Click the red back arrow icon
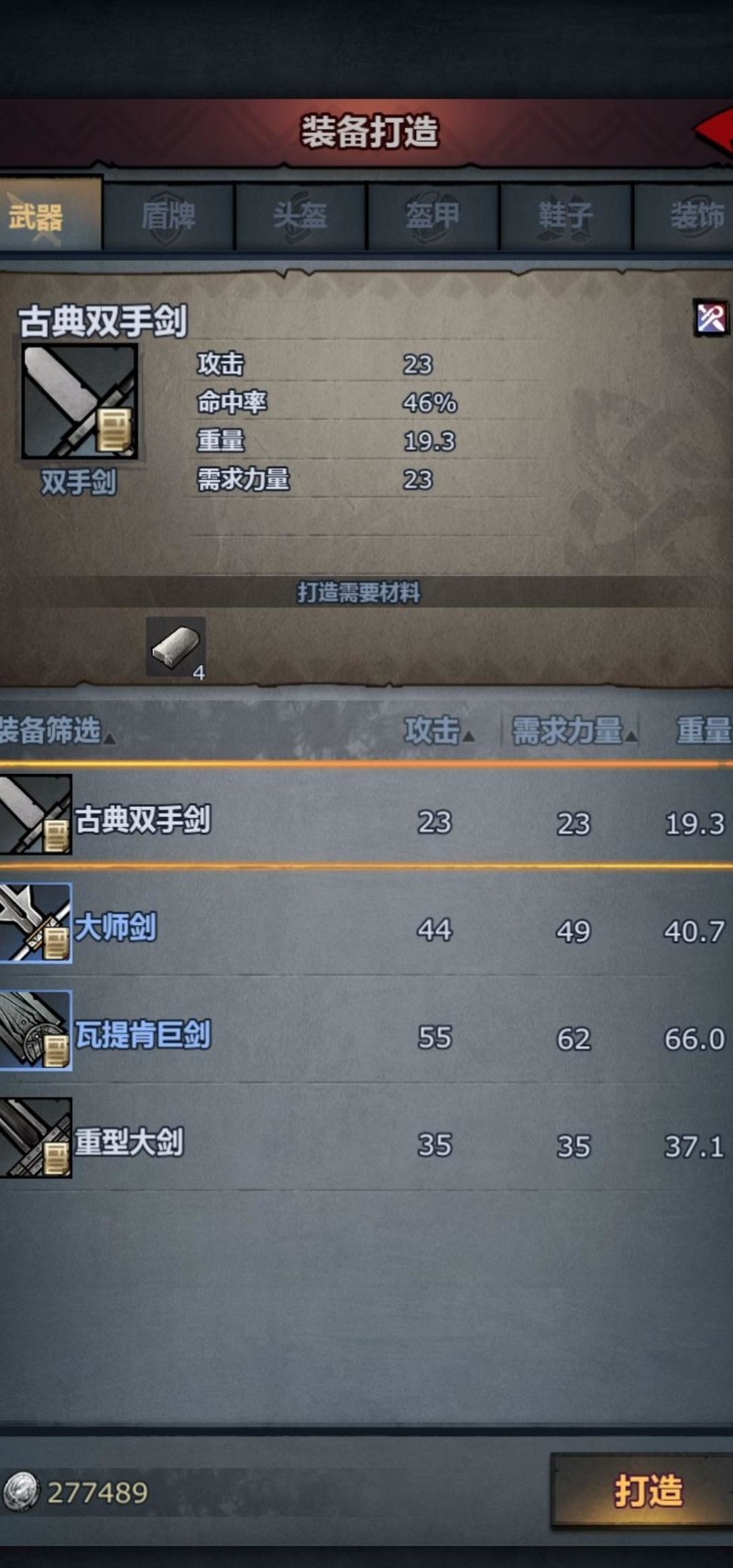This screenshot has width=733, height=1568. [714, 131]
